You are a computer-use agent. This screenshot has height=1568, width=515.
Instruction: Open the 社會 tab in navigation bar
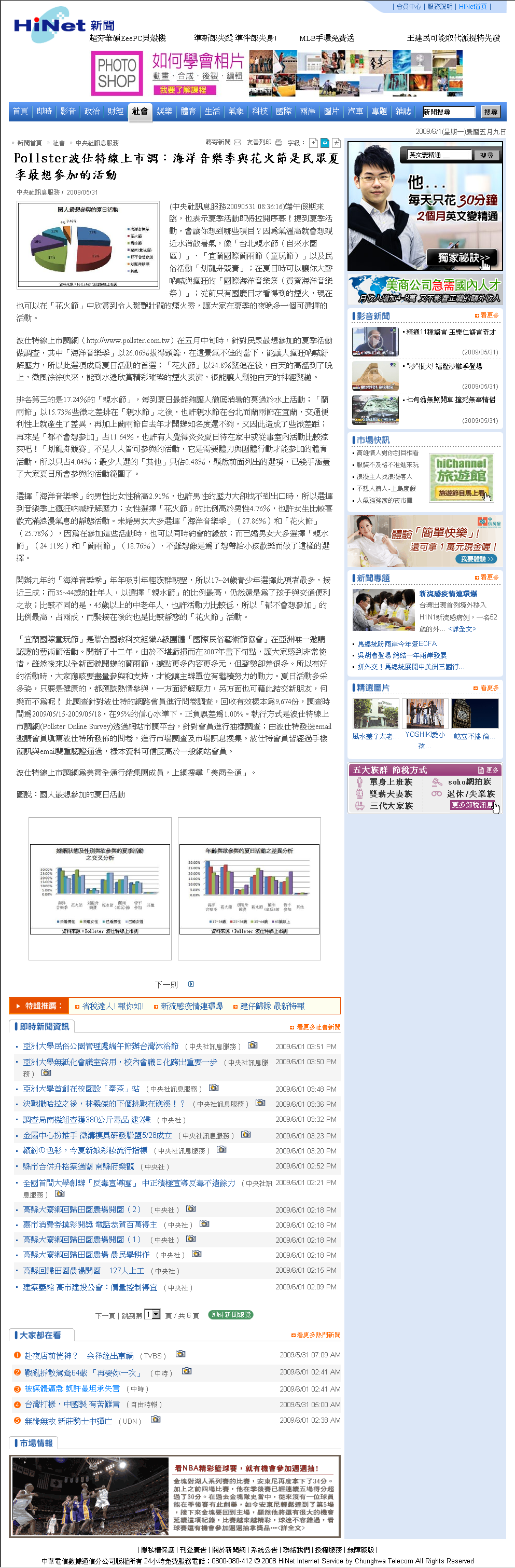click(140, 112)
